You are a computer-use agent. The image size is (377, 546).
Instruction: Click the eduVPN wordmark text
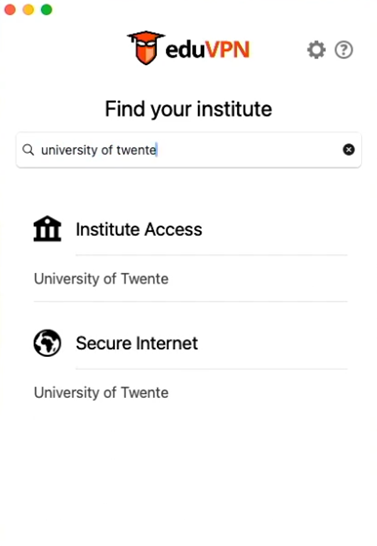pyautogui.click(x=207, y=50)
